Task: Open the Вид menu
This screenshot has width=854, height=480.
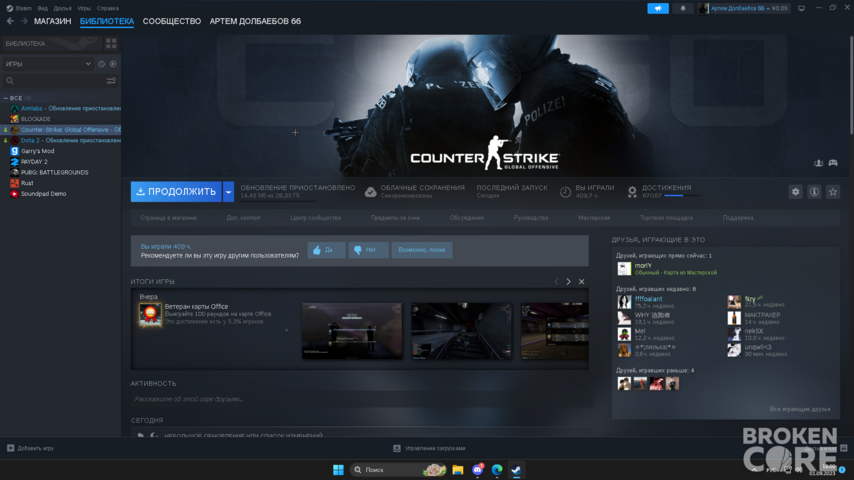Action: coord(42,8)
